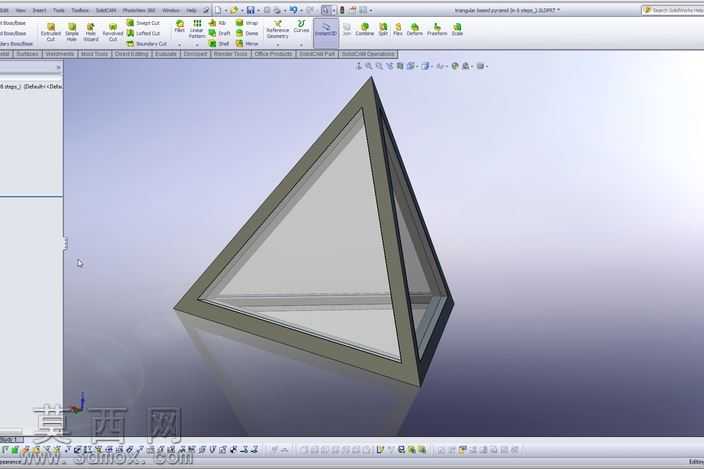Switch to the Direct Editing tab
This screenshot has height=469, width=704.
point(131,54)
